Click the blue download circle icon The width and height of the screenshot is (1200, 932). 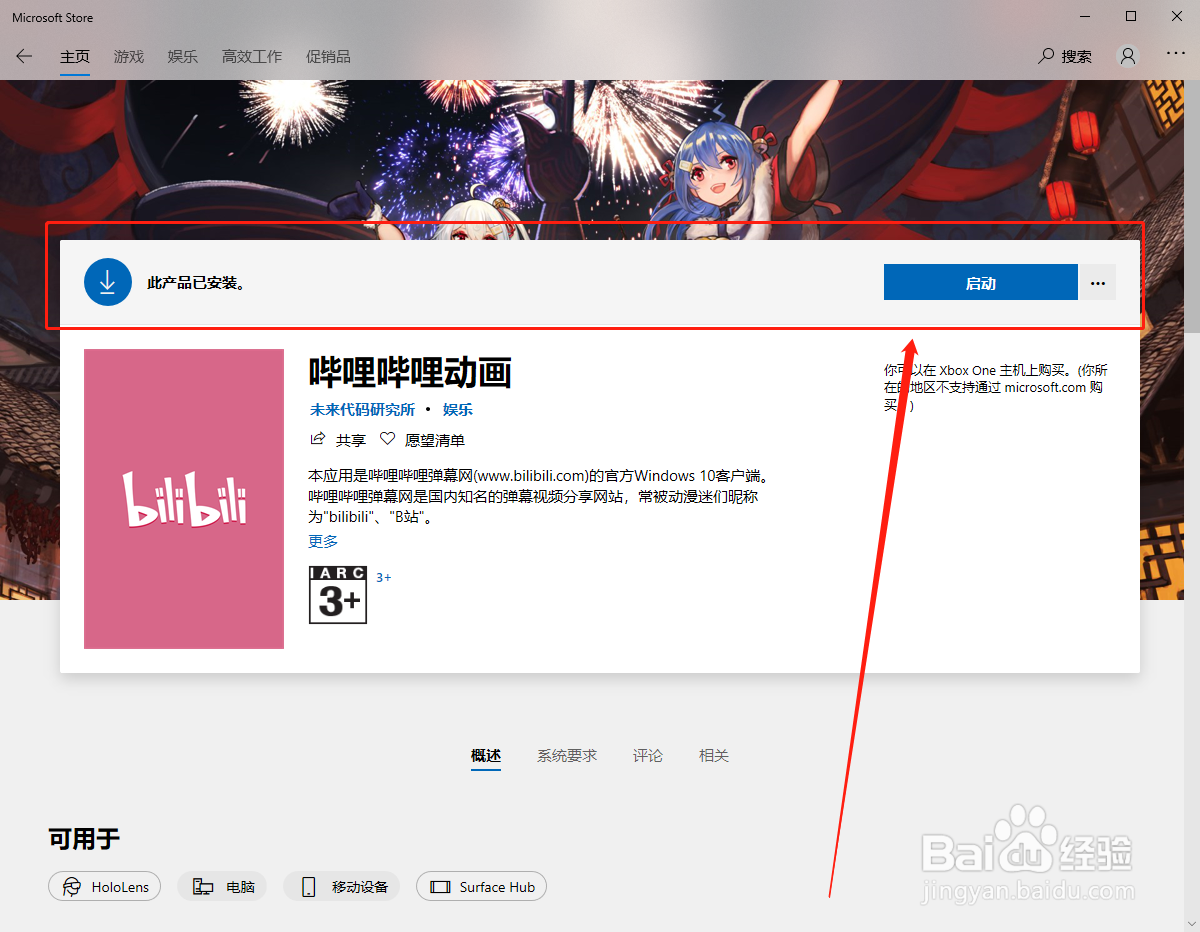click(x=108, y=282)
